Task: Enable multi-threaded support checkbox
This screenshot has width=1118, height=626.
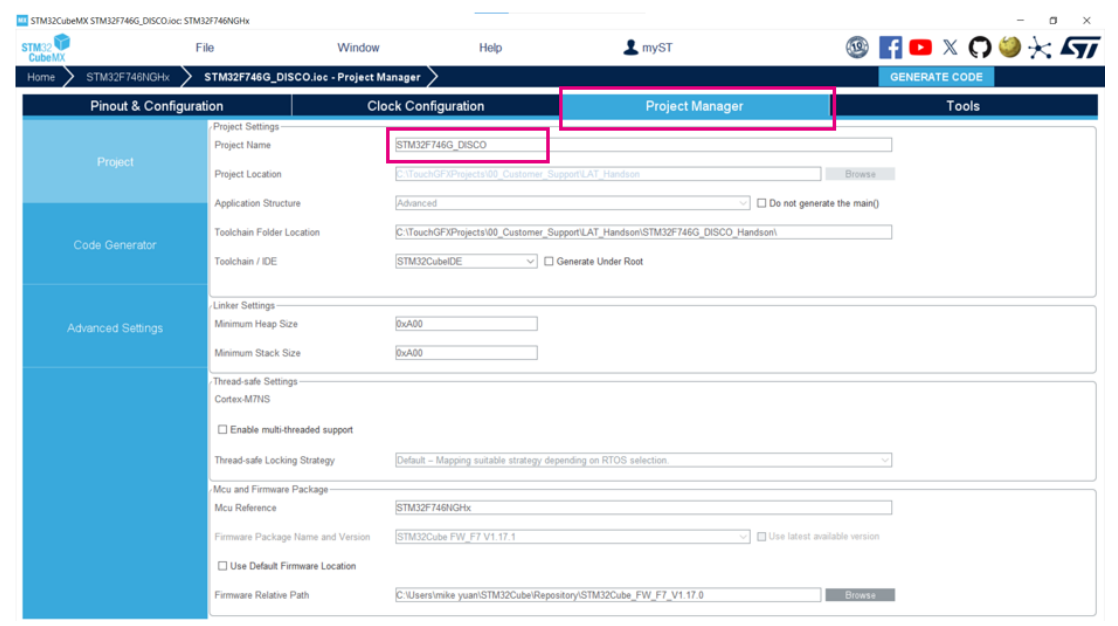Action: click(222, 430)
